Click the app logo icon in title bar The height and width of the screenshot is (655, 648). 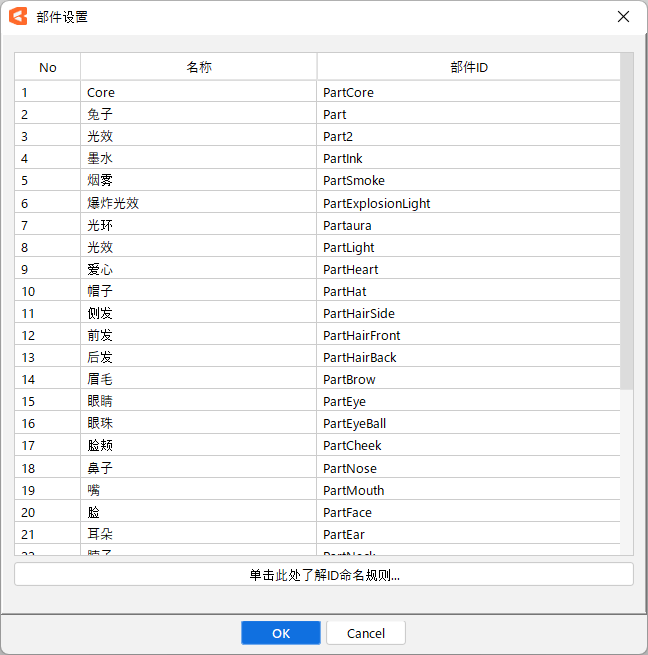(18, 17)
